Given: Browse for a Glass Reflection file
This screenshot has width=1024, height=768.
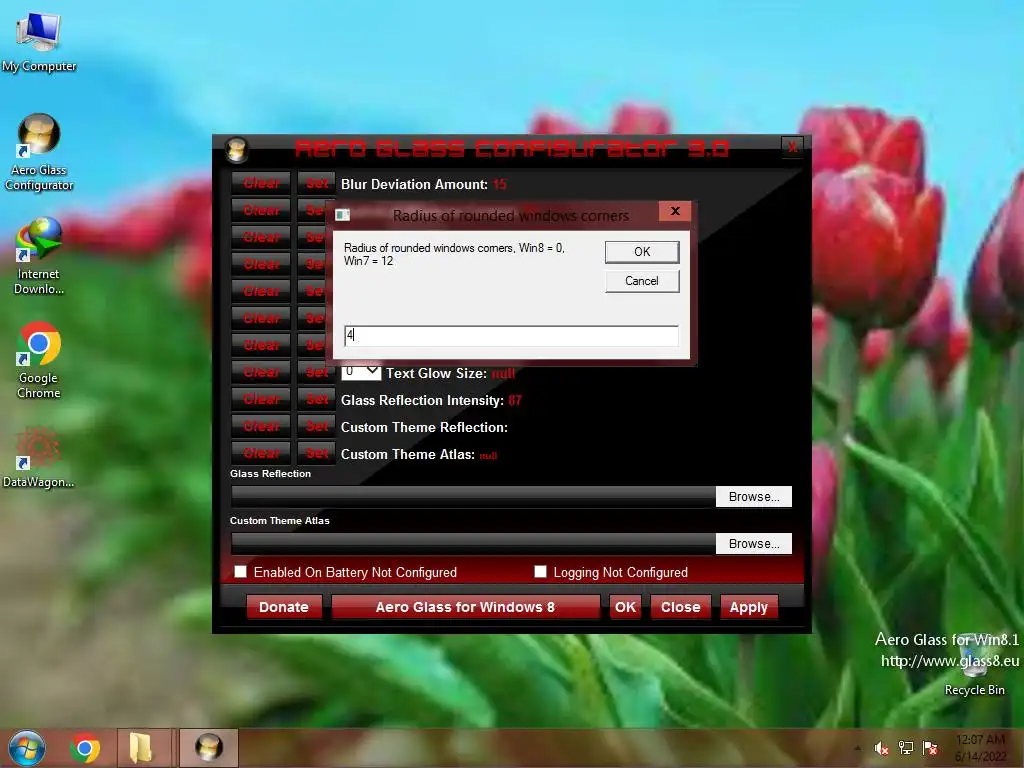Looking at the screenshot, I should (x=754, y=496).
